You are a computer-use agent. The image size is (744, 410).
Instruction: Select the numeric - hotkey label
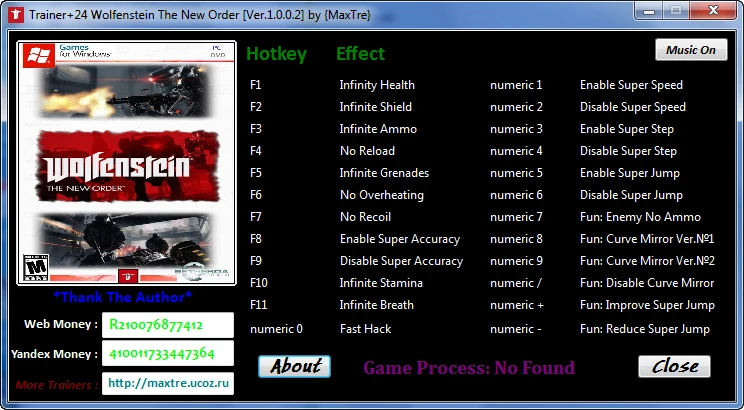[x=516, y=329]
